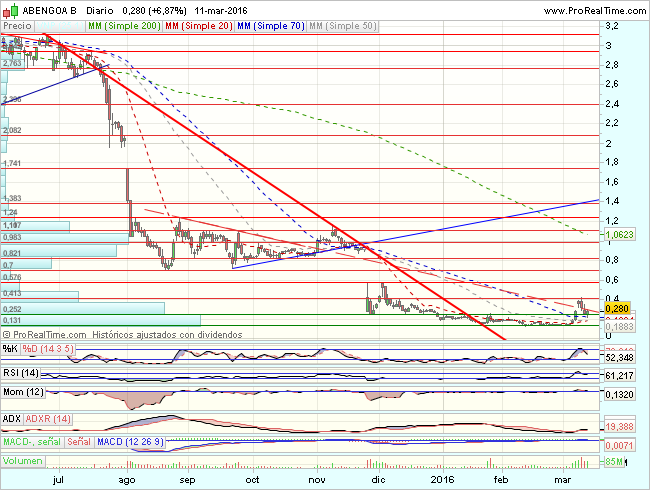Select the MM (Simple 50) label
The image size is (650, 490).
tap(343, 26)
